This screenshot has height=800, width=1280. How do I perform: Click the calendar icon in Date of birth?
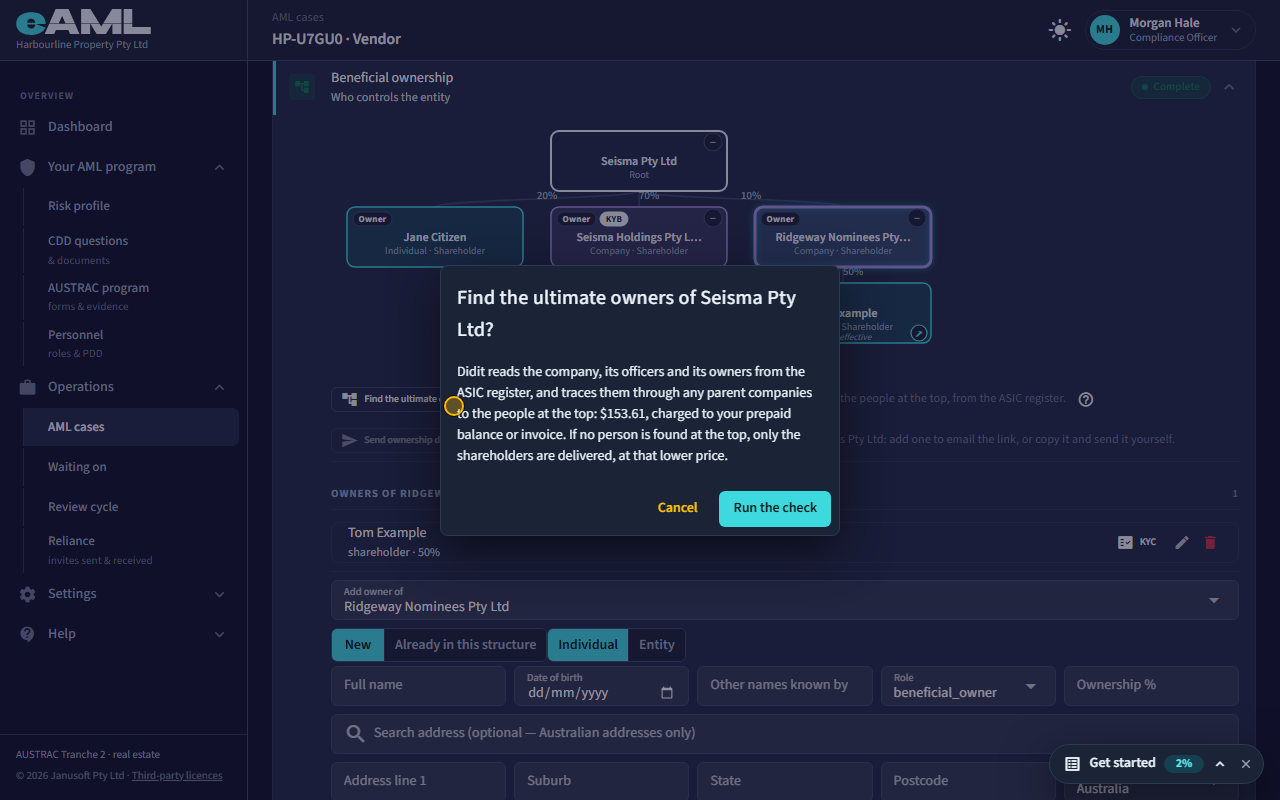pyautogui.click(x=667, y=693)
